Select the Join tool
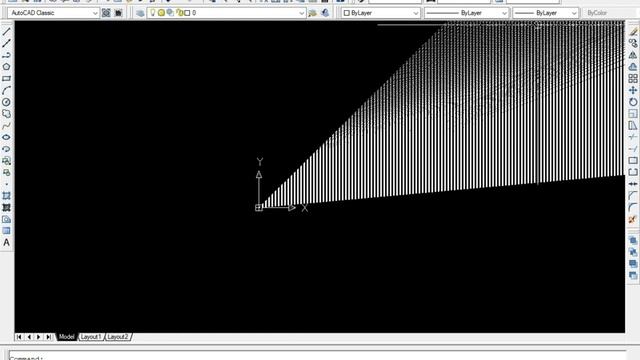This screenshot has height=360, width=640. click(633, 184)
